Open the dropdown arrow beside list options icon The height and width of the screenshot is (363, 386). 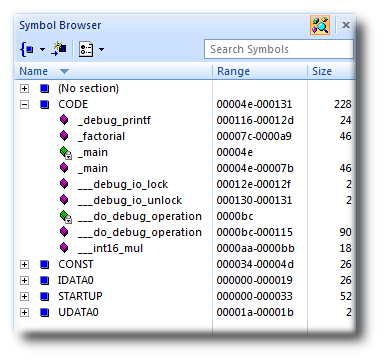(x=101, y=50)
